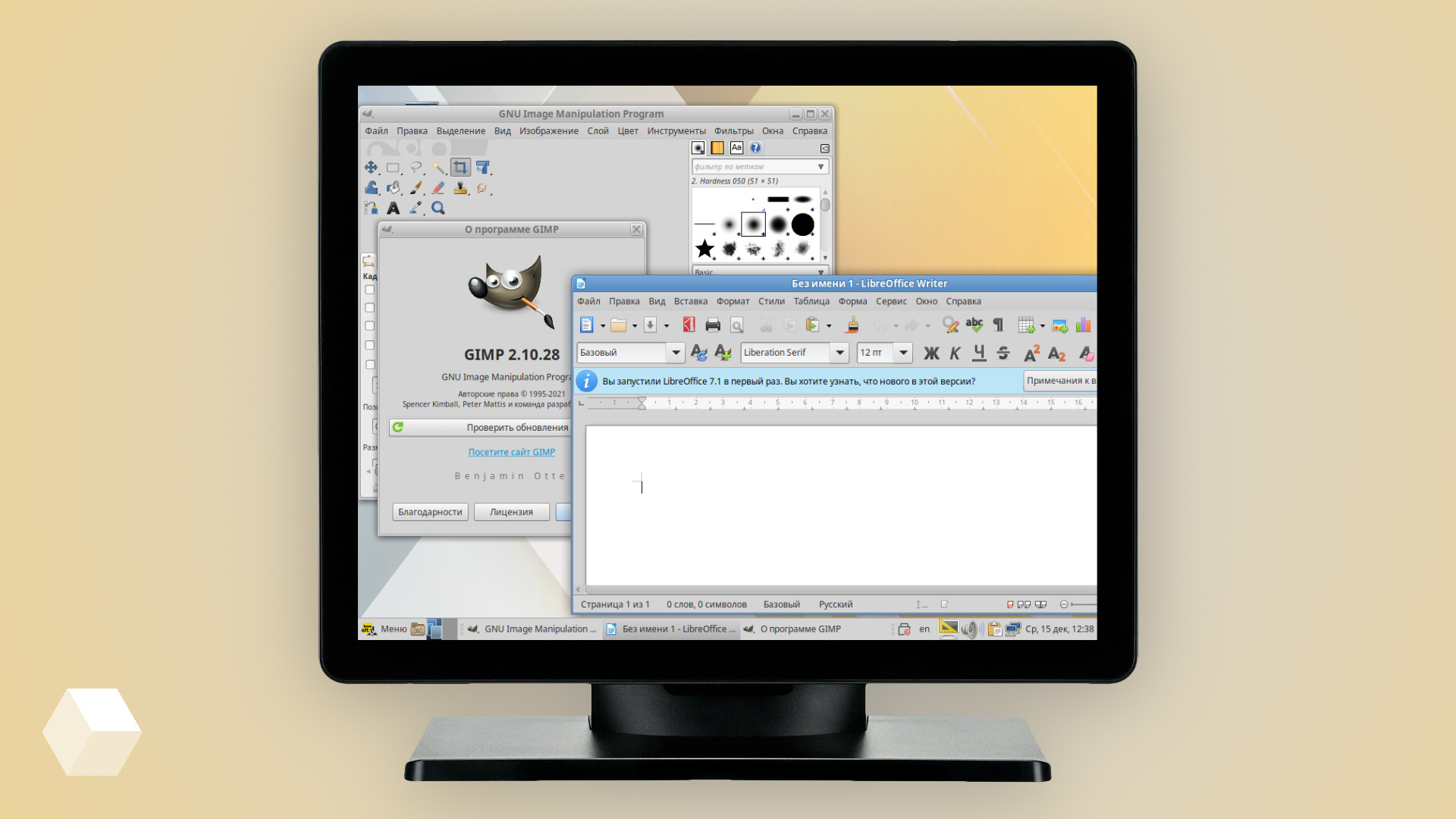
Task: Tick the bottommost visible checkbox in GIMP tool options
Action: (370, 365)
